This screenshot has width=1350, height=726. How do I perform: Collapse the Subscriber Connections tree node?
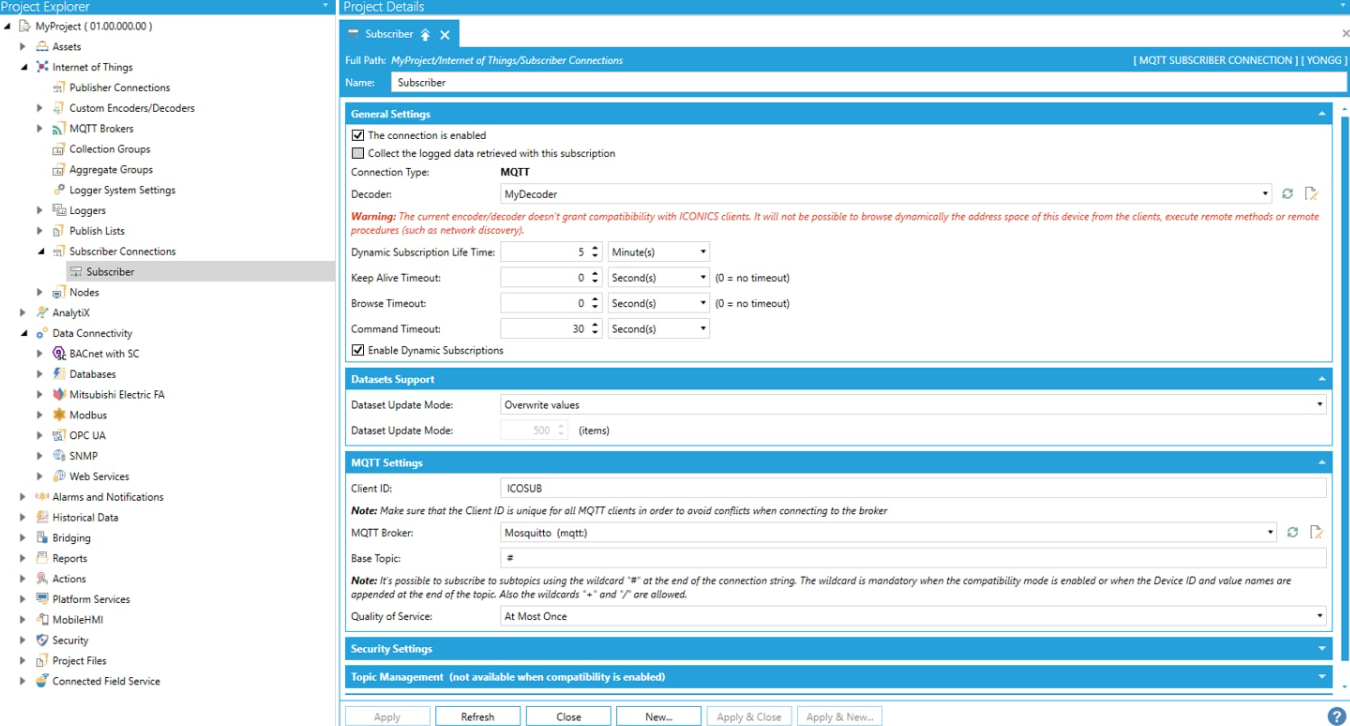pyautogui.click(x=42, y=252)
